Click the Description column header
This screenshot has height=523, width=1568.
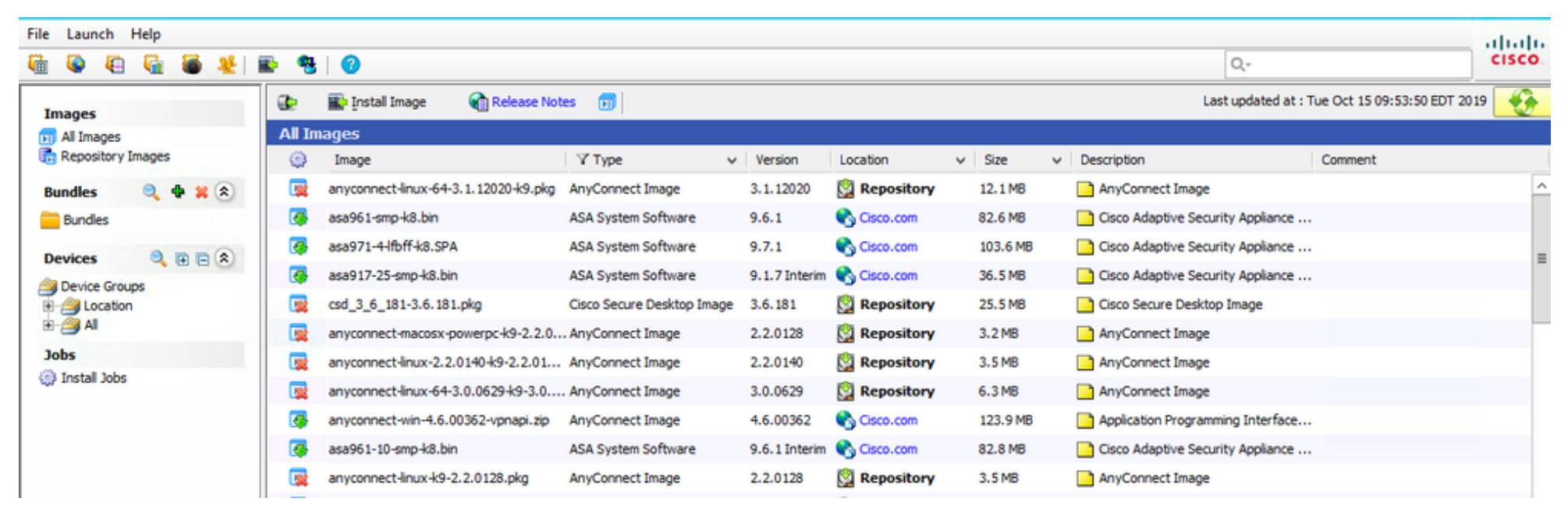point(1112,159)
